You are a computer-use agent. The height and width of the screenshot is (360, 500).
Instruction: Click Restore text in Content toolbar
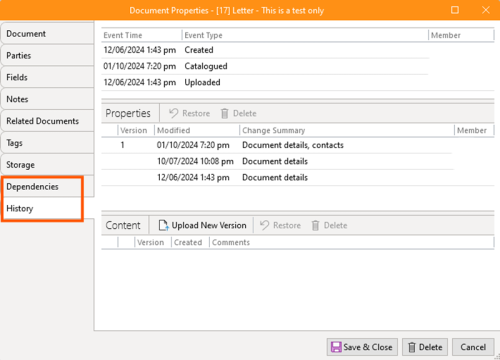(287, 225)
